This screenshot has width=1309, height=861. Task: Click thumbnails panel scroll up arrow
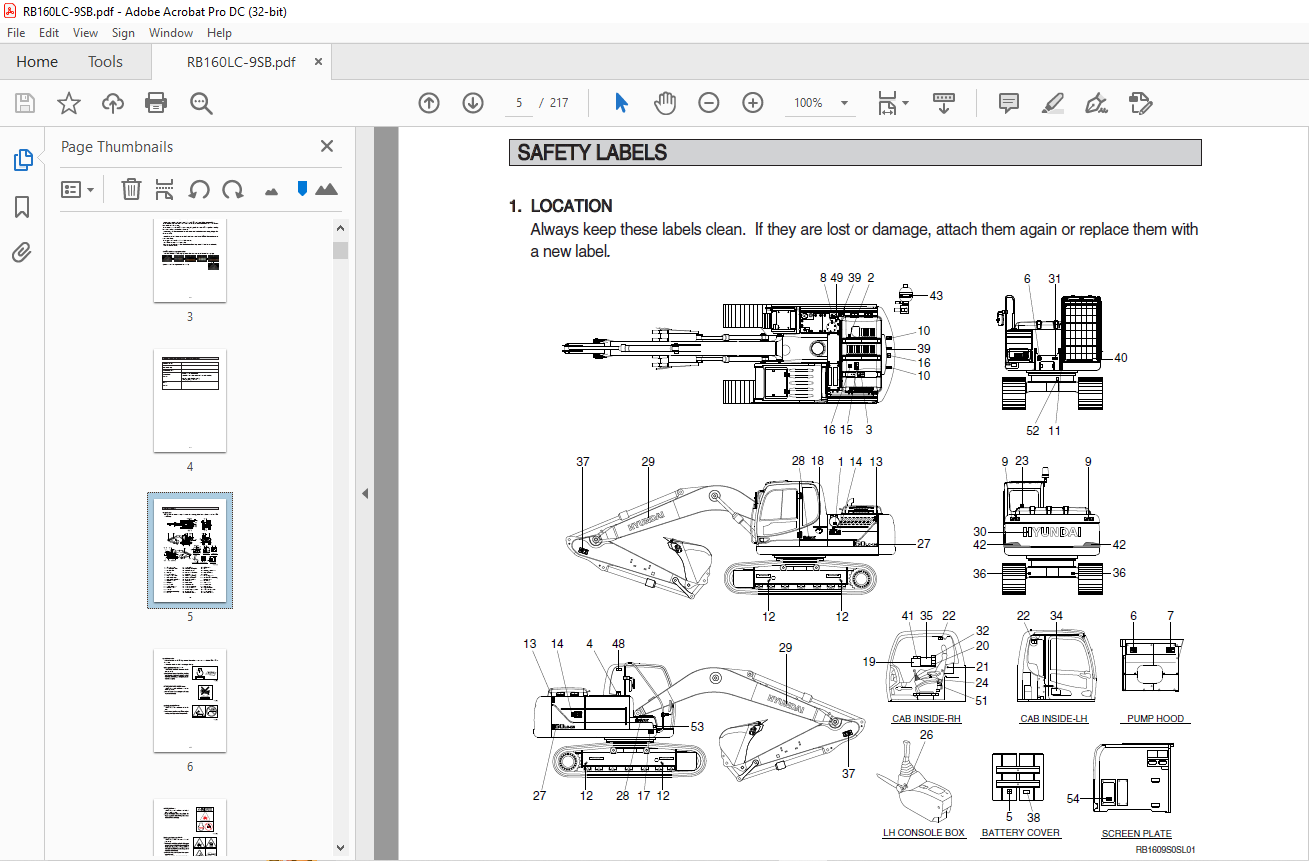(341, 229)
